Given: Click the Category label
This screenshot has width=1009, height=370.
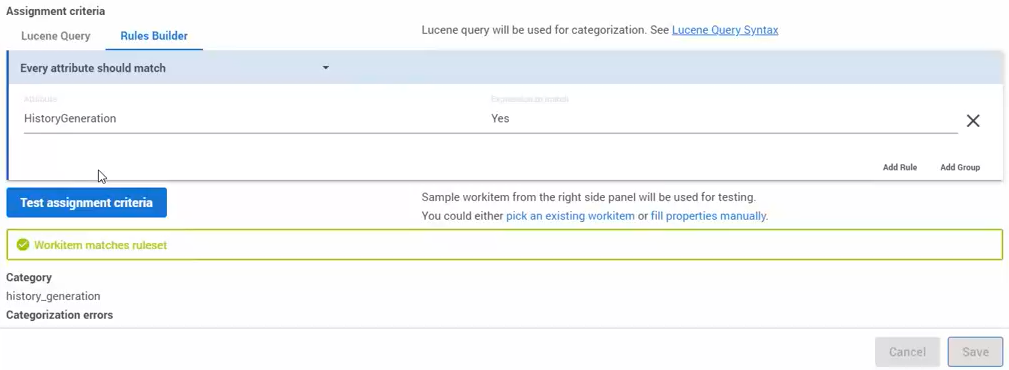Looking at the screenshot, I should 29,277.
